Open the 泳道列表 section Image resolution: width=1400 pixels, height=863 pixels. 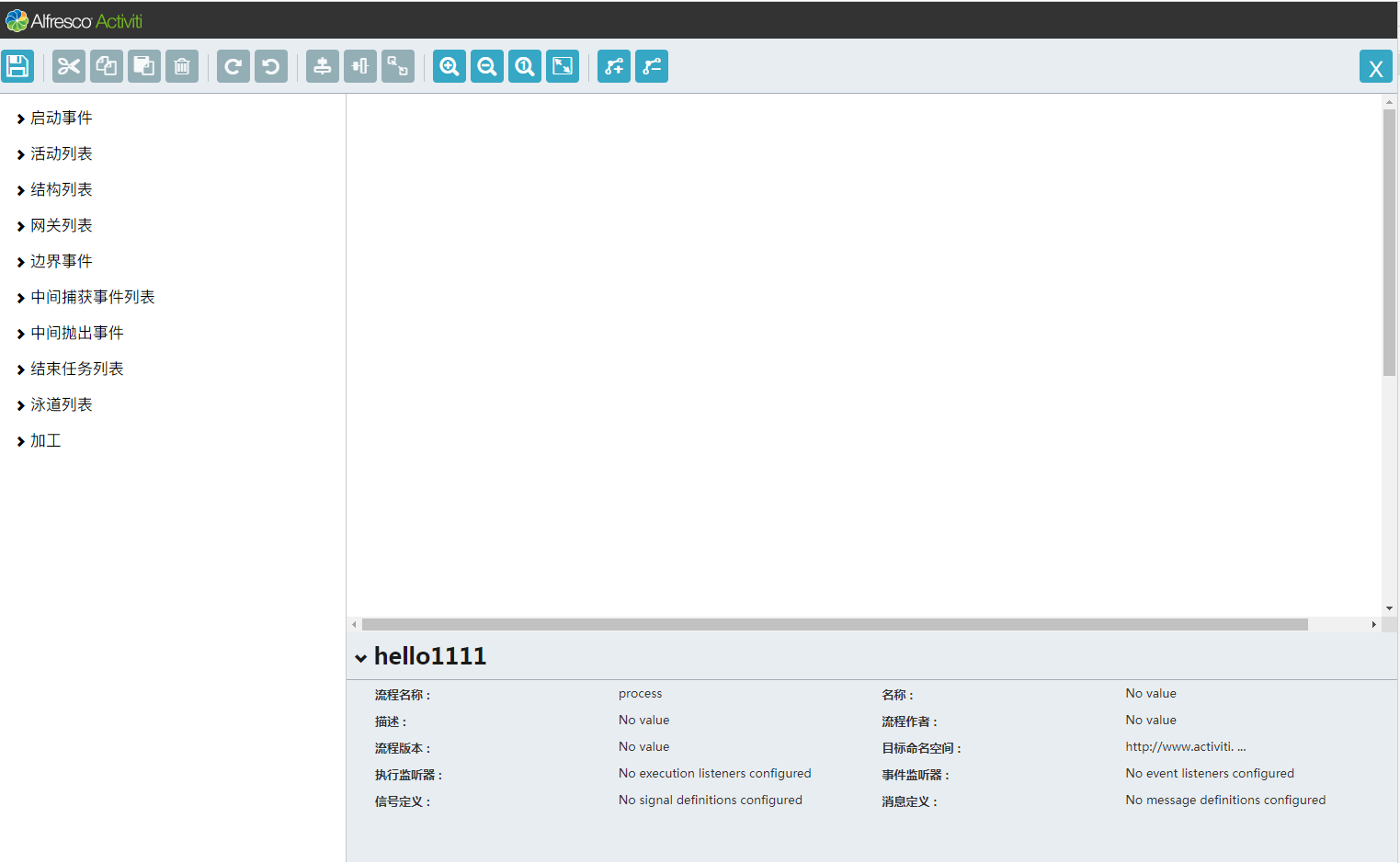pos(61,404)
